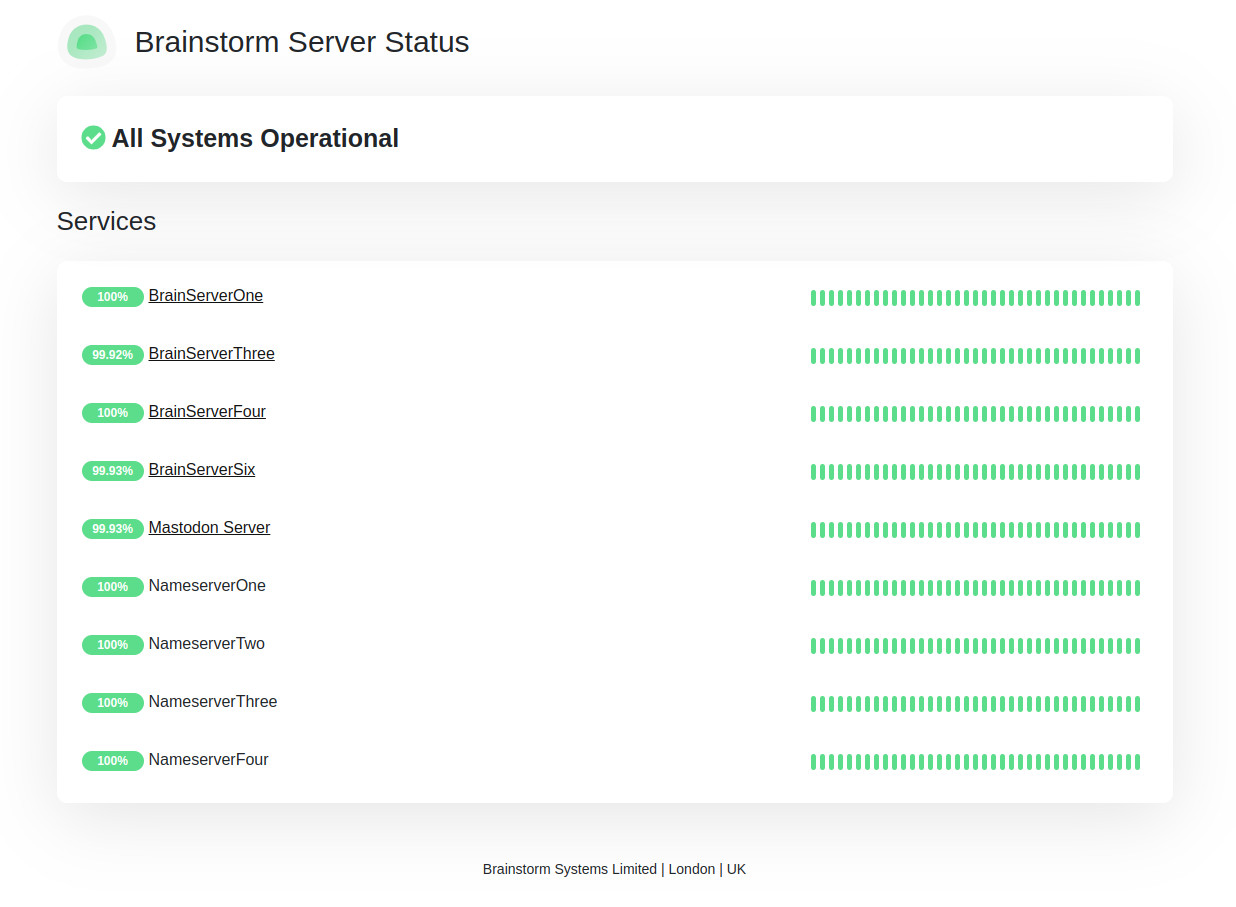Click the NameserverFour 100% uptime badge

113,761
